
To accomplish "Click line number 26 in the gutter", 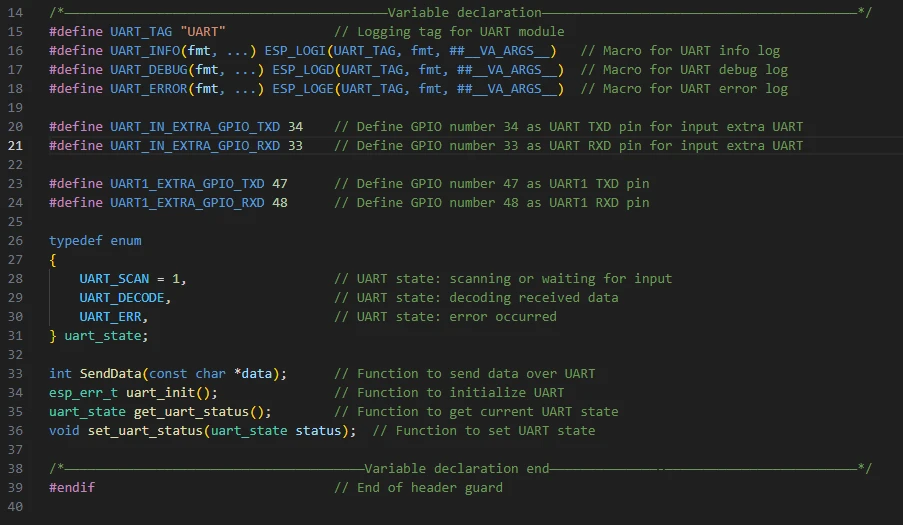I will click(15, 241).
